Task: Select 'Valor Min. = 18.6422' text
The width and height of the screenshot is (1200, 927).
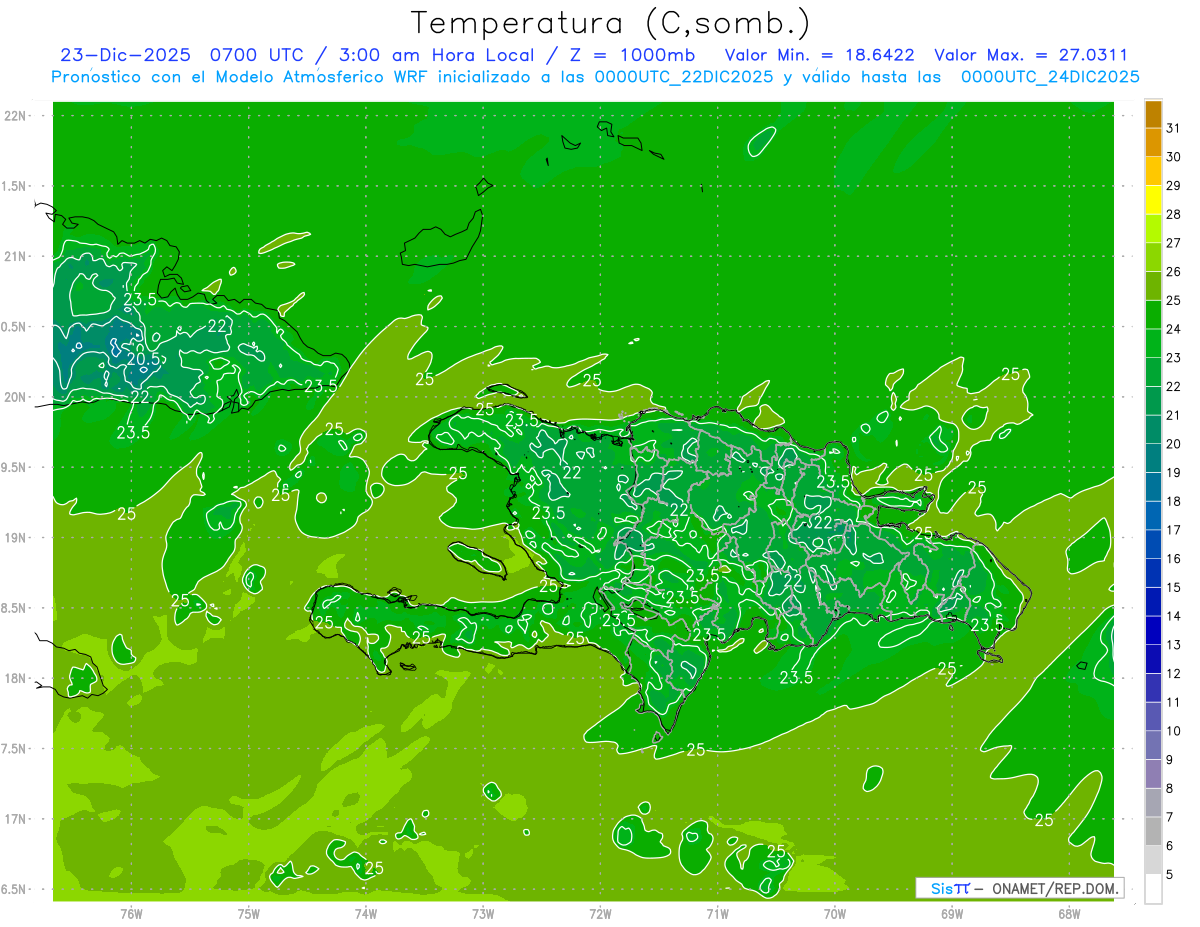Action: tap(819, 55)
